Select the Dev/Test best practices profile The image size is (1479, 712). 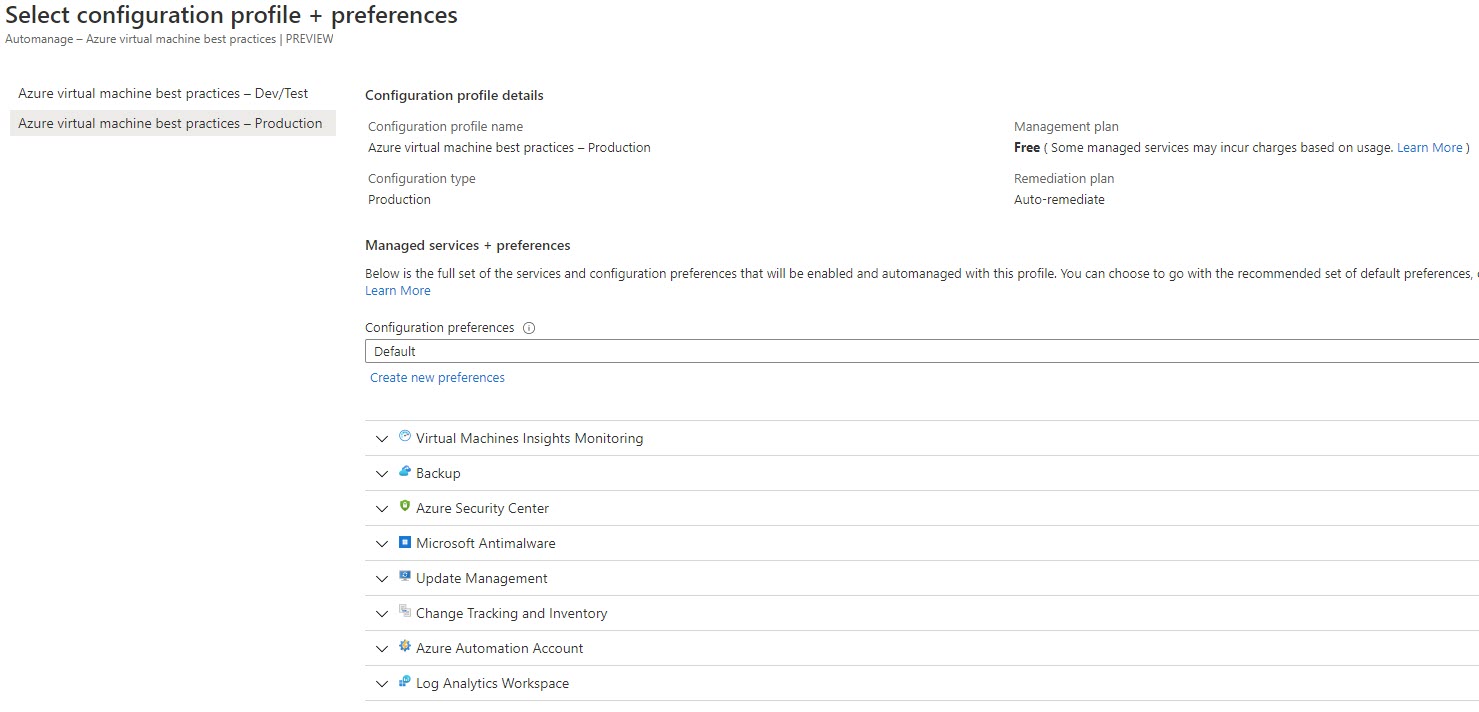tap(173, 93)
